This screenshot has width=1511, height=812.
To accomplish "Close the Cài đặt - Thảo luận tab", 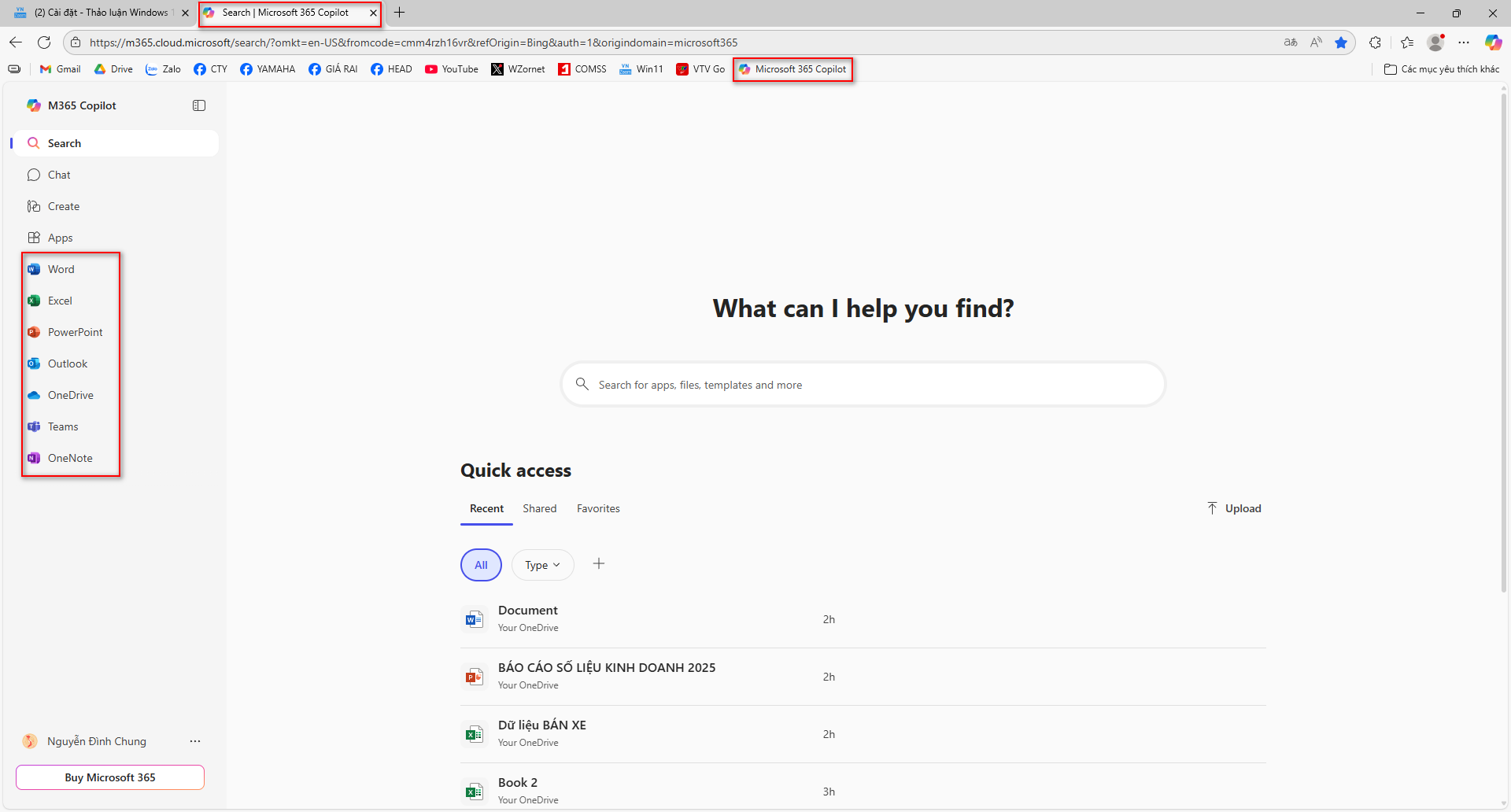I will click(x=185, y=13).
